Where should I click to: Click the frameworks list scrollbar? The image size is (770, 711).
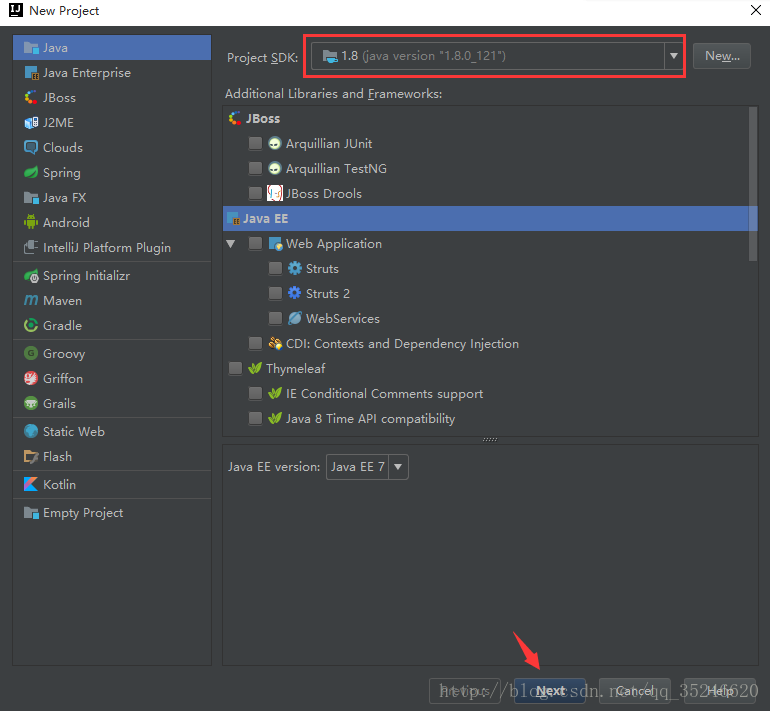pos(753,184)
